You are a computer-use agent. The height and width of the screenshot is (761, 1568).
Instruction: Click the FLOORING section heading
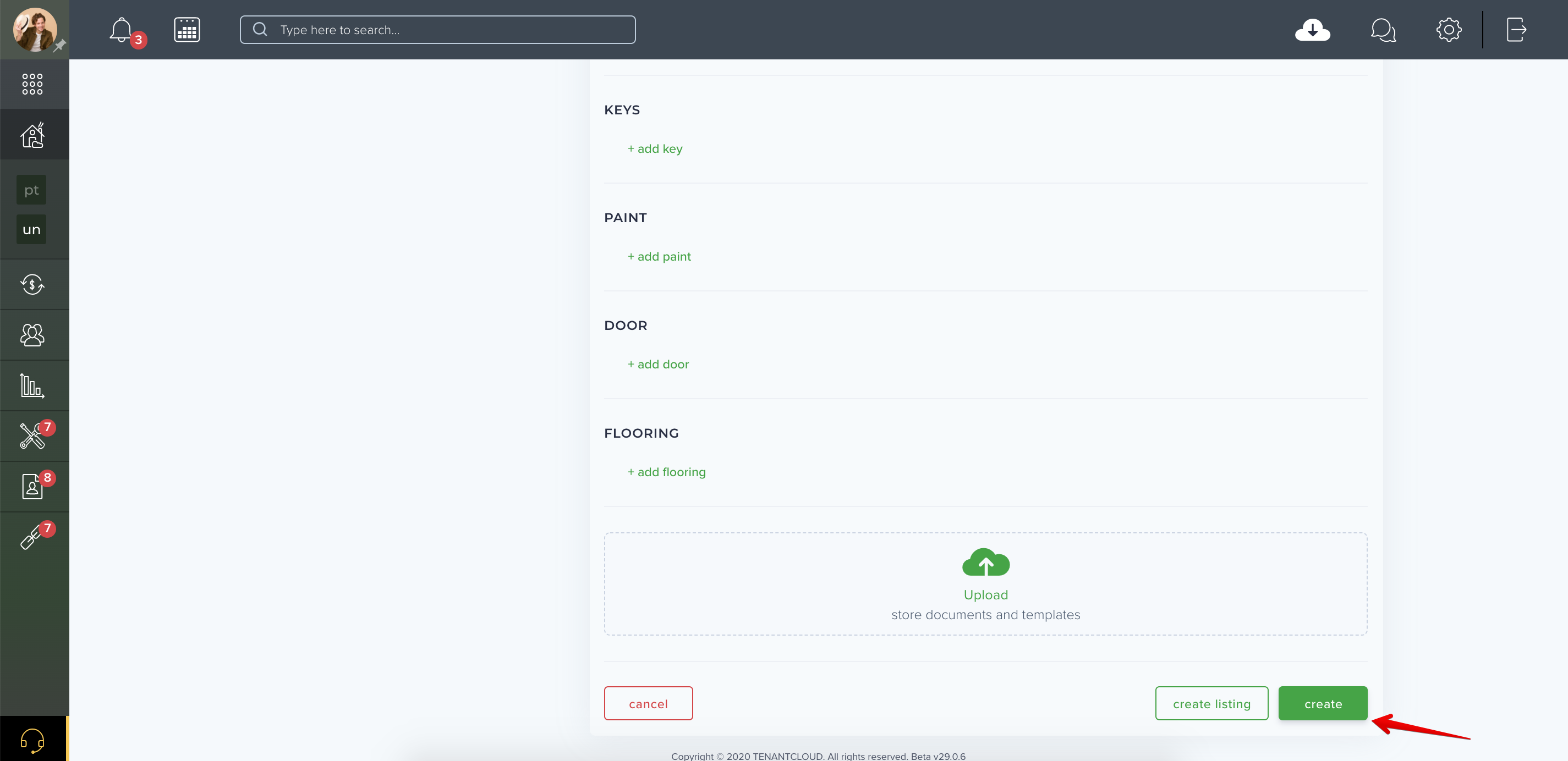tap(641, 433)
